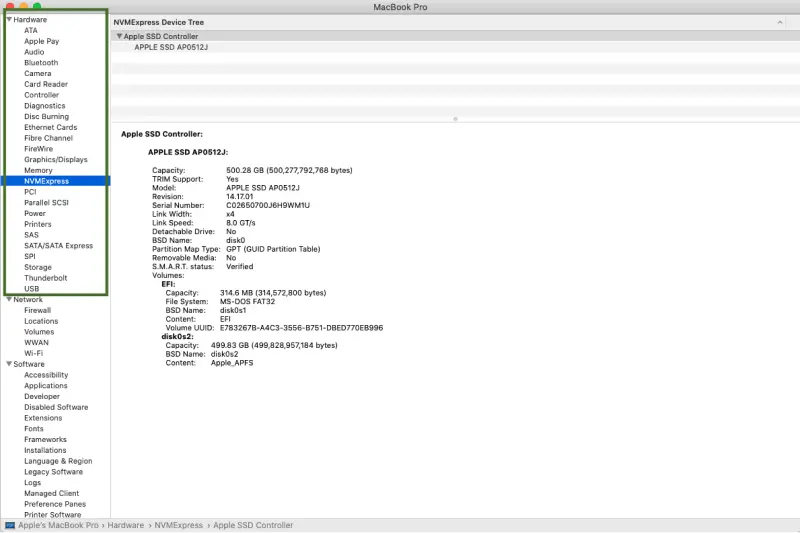Select PCI in the sidebar
This screenshot has width=800, height=533.
[30, 192]
